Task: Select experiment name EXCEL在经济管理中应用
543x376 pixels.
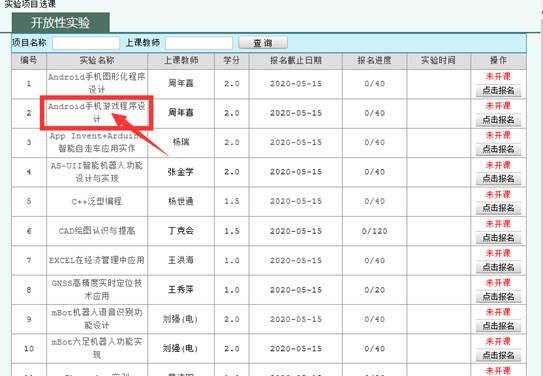Action: pos(97,260)
